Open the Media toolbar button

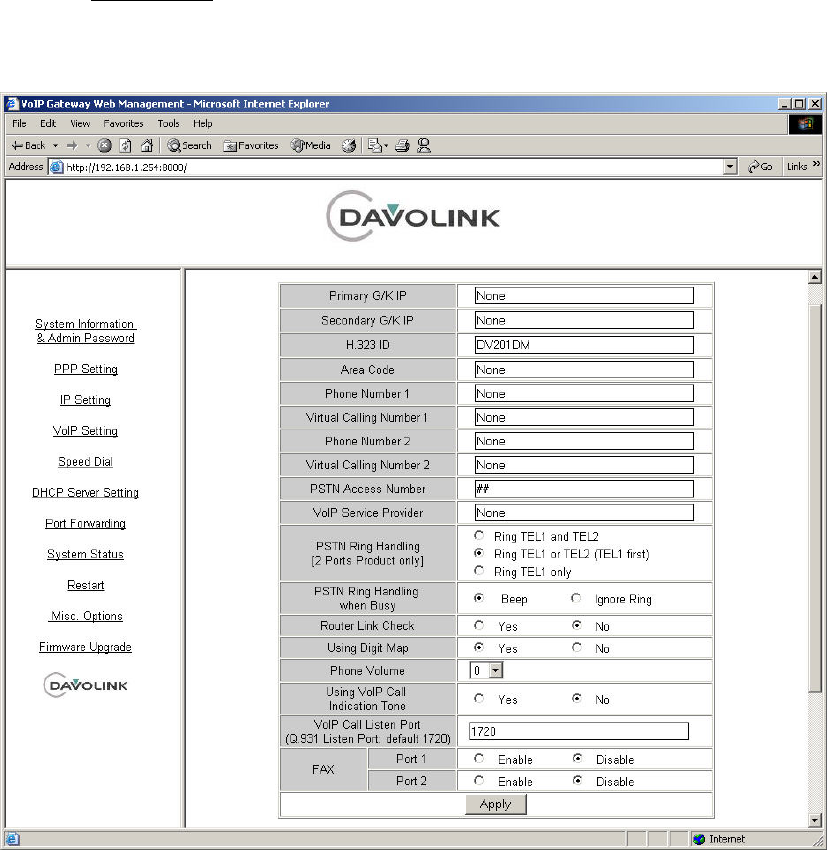click(x=311, y=145)
